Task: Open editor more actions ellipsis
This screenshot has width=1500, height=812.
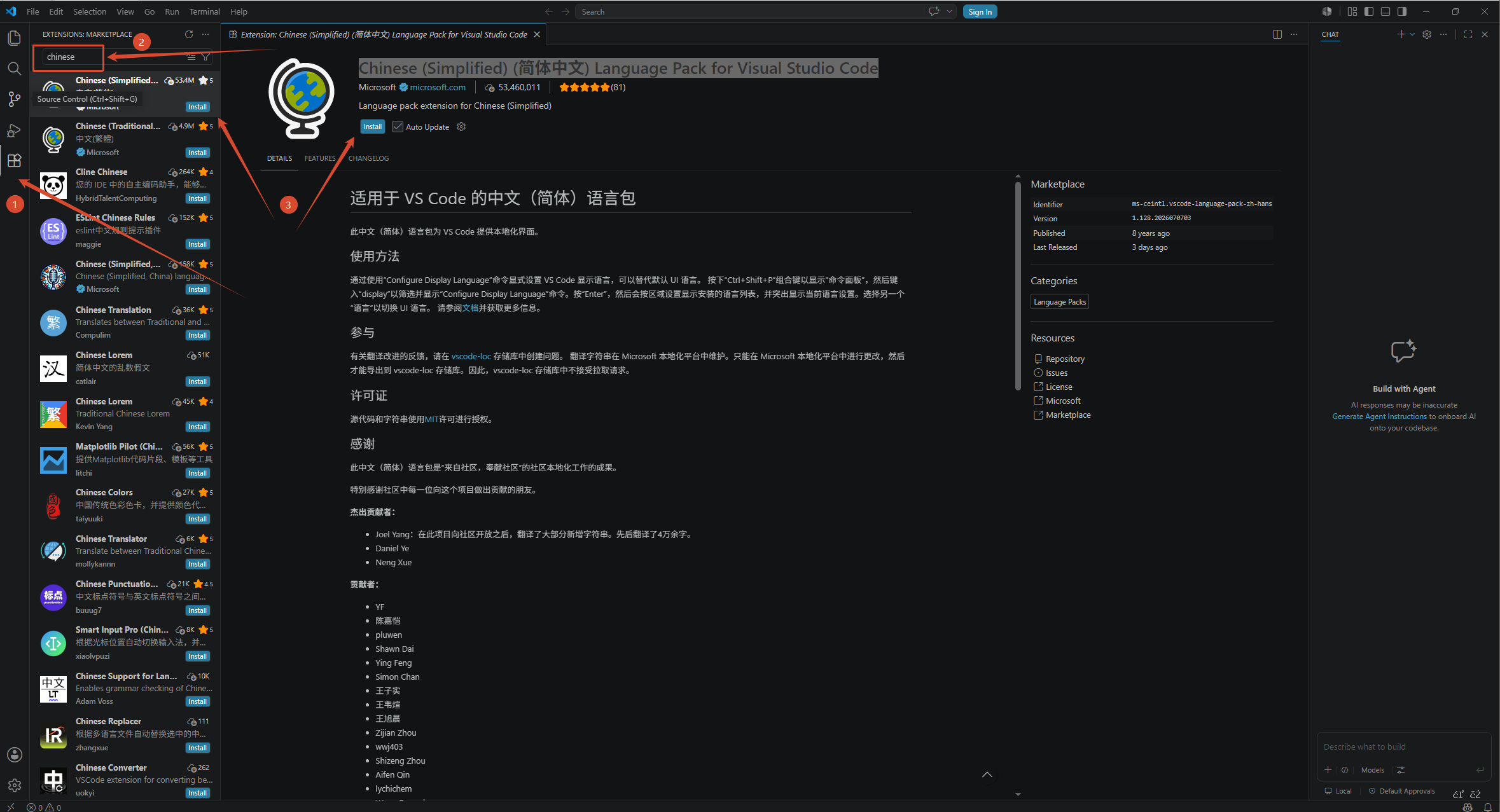Action: click(x=1293, y=34)
